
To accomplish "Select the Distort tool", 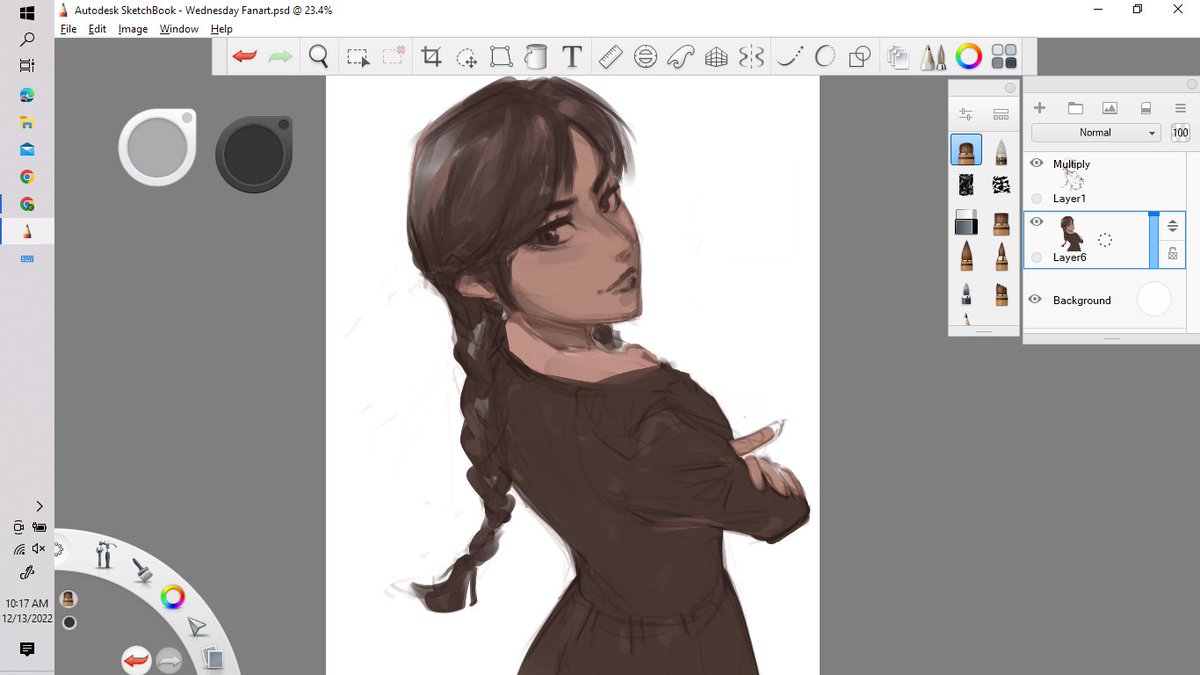I will point(501,57).
